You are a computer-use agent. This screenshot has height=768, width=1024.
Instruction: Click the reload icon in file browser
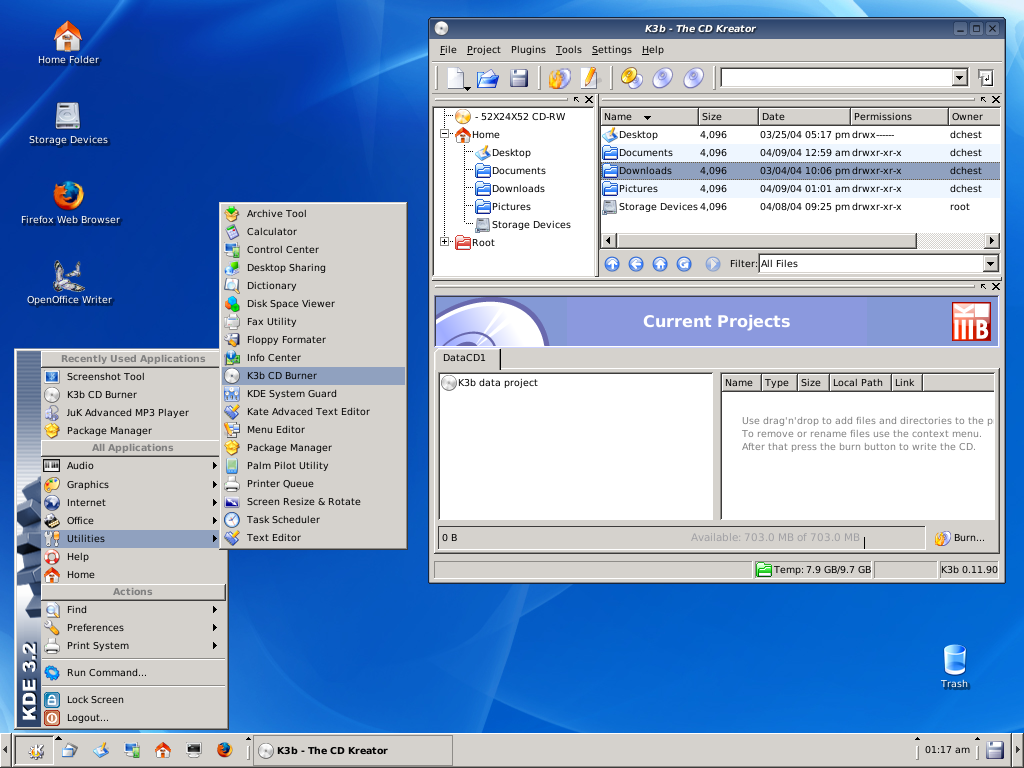[684, 264]
